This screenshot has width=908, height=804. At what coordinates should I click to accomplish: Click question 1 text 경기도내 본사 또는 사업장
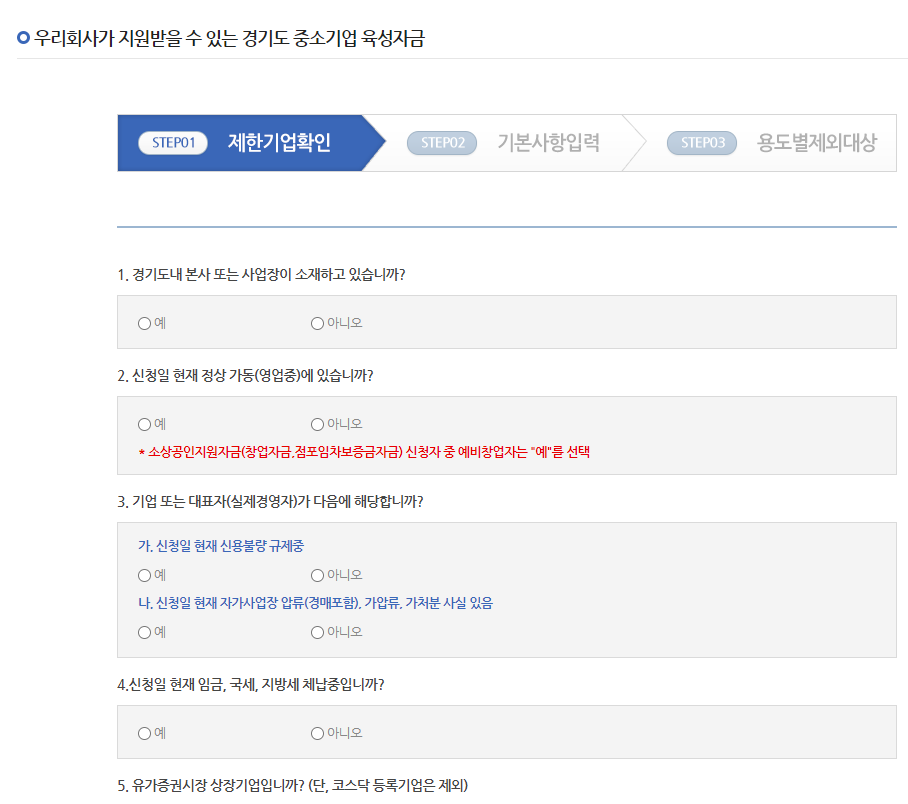coord(261,275)
